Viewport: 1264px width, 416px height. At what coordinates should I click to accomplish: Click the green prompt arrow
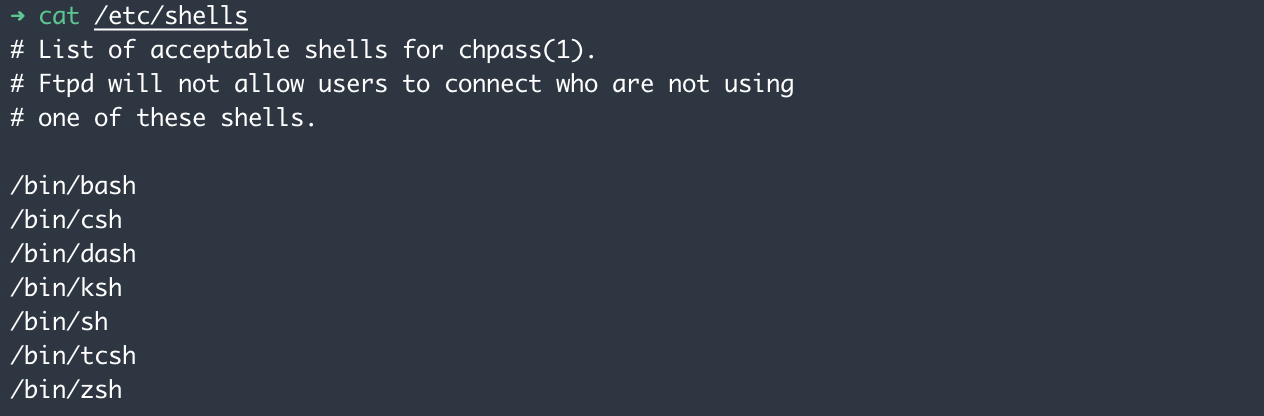(17, 16)
